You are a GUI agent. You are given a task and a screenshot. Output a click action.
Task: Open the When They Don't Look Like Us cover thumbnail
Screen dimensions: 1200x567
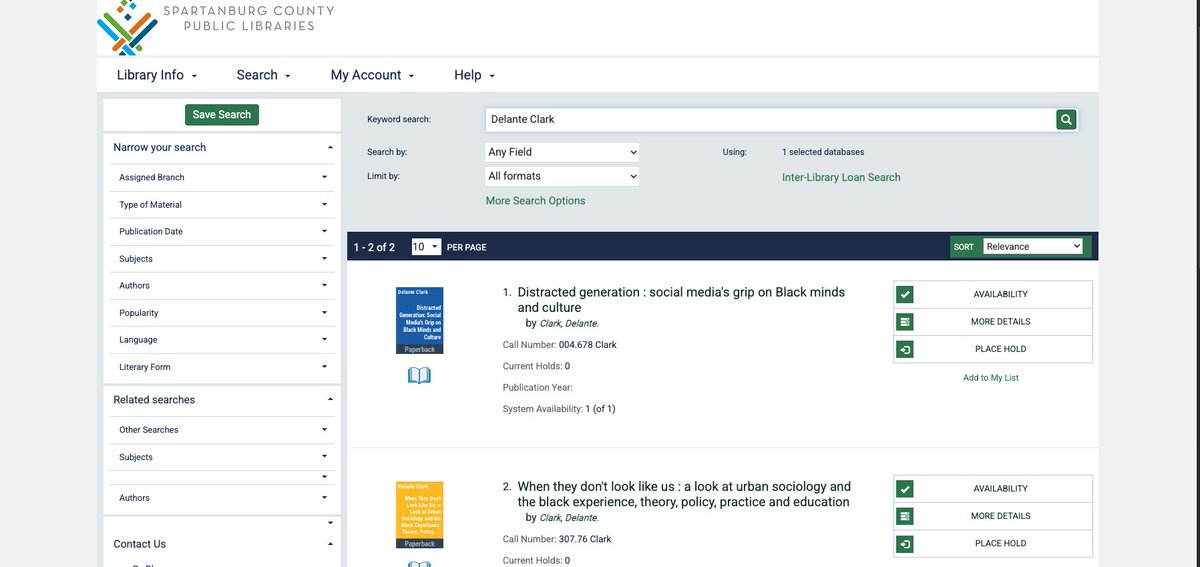pos(420,515)
